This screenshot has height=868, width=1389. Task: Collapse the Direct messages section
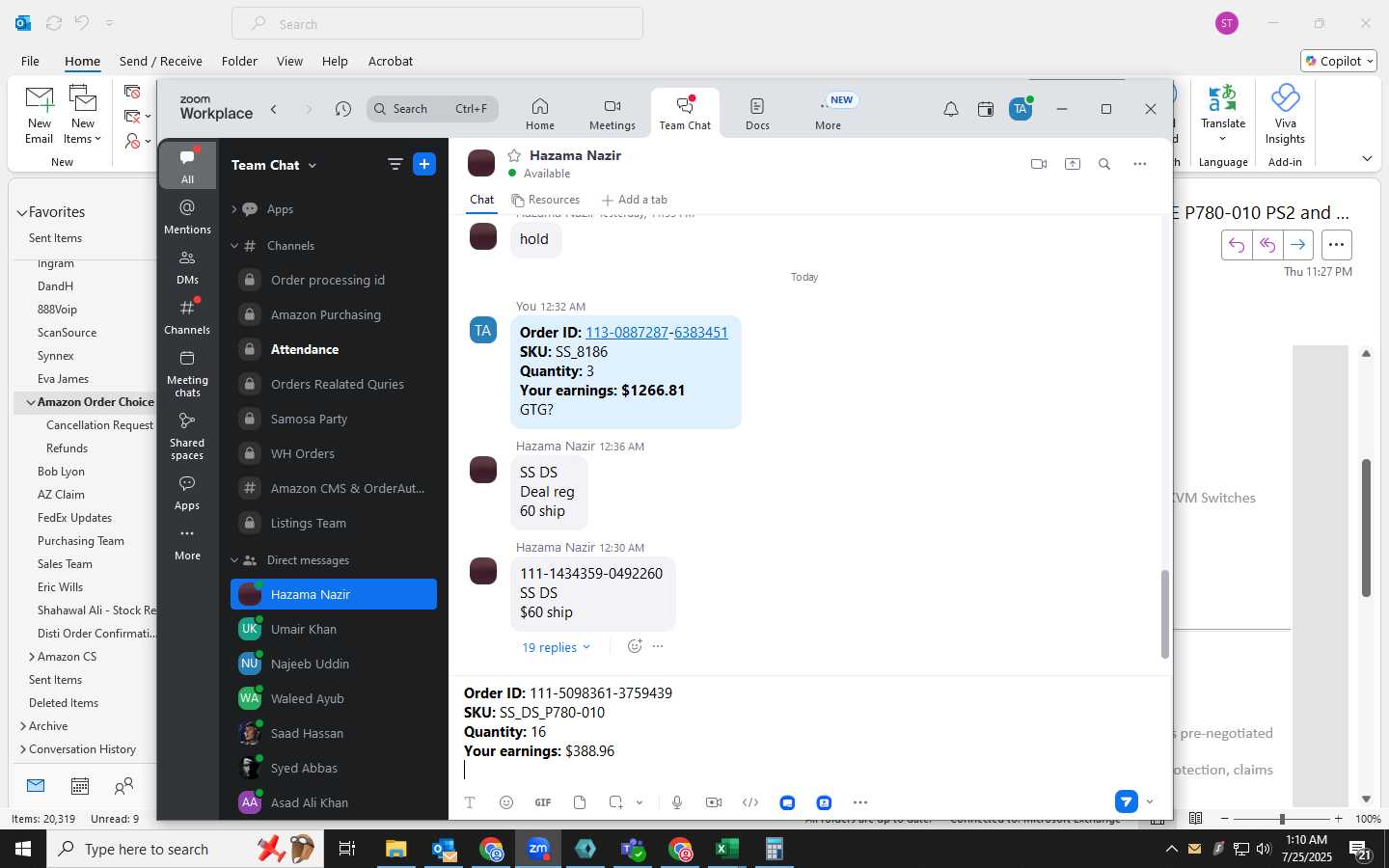(233, 560)
